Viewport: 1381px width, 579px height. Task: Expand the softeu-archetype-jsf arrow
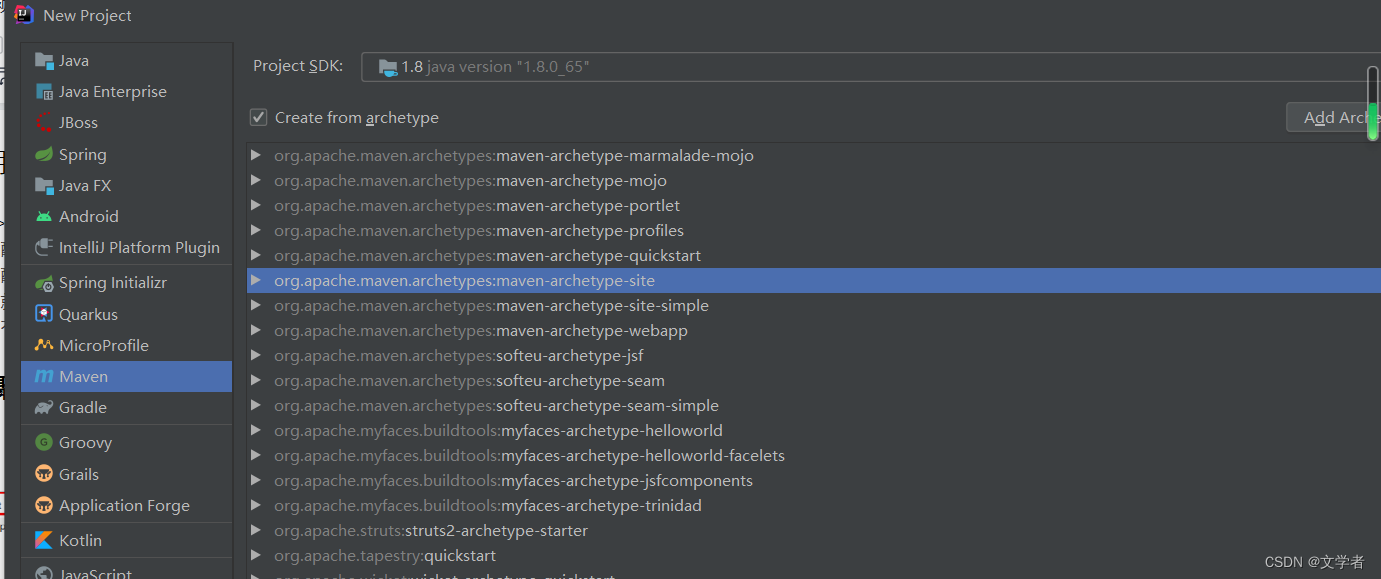tap(256, 355)
